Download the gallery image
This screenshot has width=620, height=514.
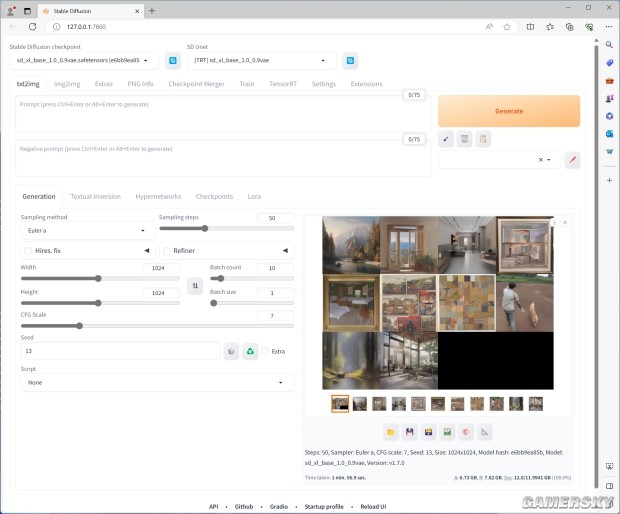[x=554, y=223]
